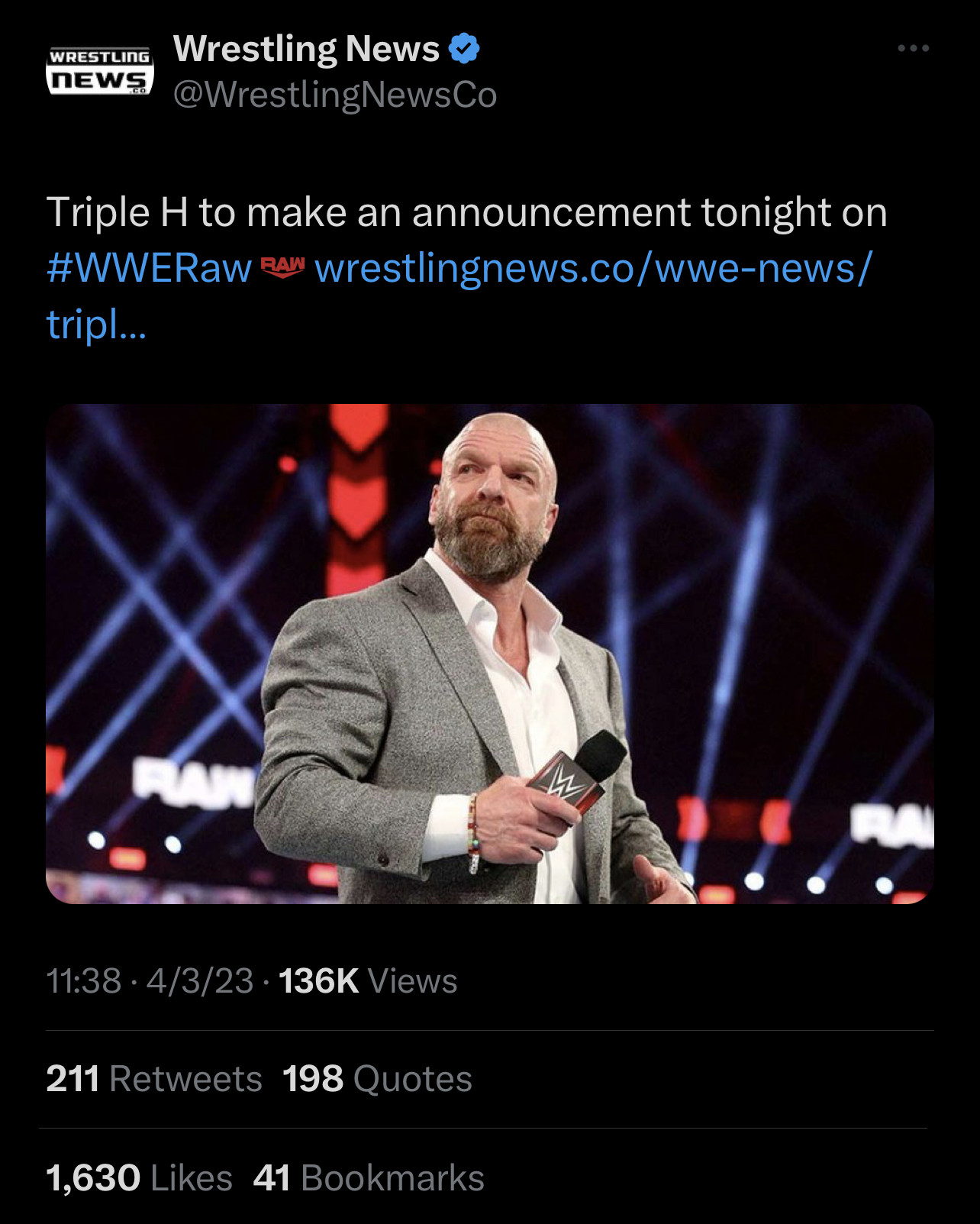Click the tweet text about Triple H
The width and height of the screenshot is (980, 1224).
pos(466,212)
